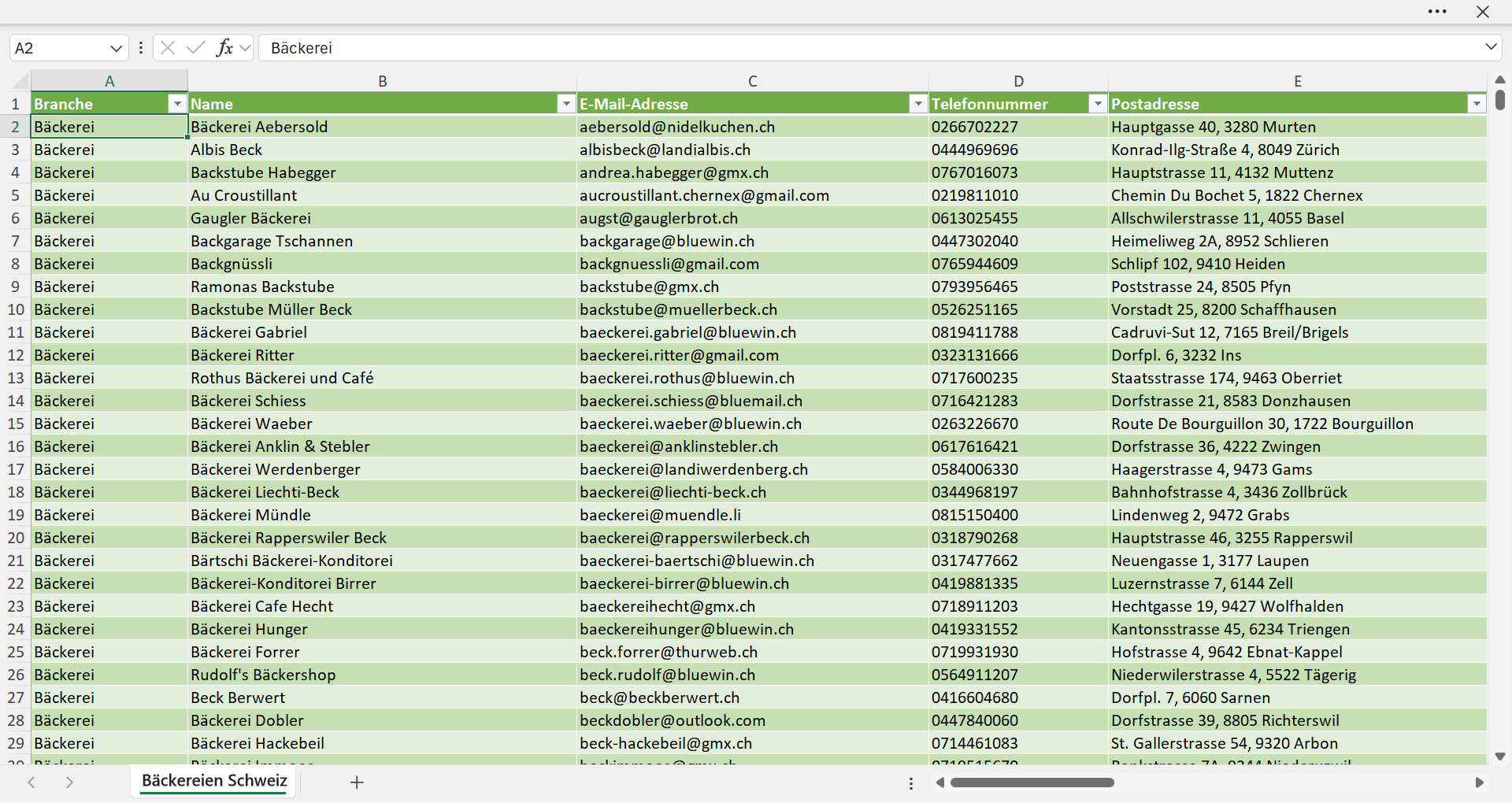Screen dimensions: 1512x803
Task: Select column C header
Action: 753,81
